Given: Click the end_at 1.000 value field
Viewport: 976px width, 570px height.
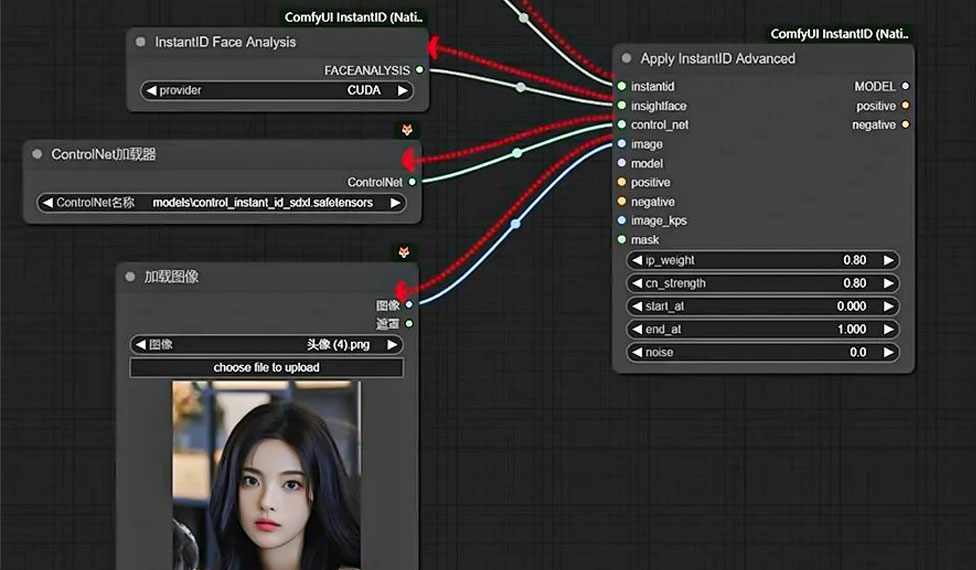Looking at the screenshot, I should tap(762, 329).
